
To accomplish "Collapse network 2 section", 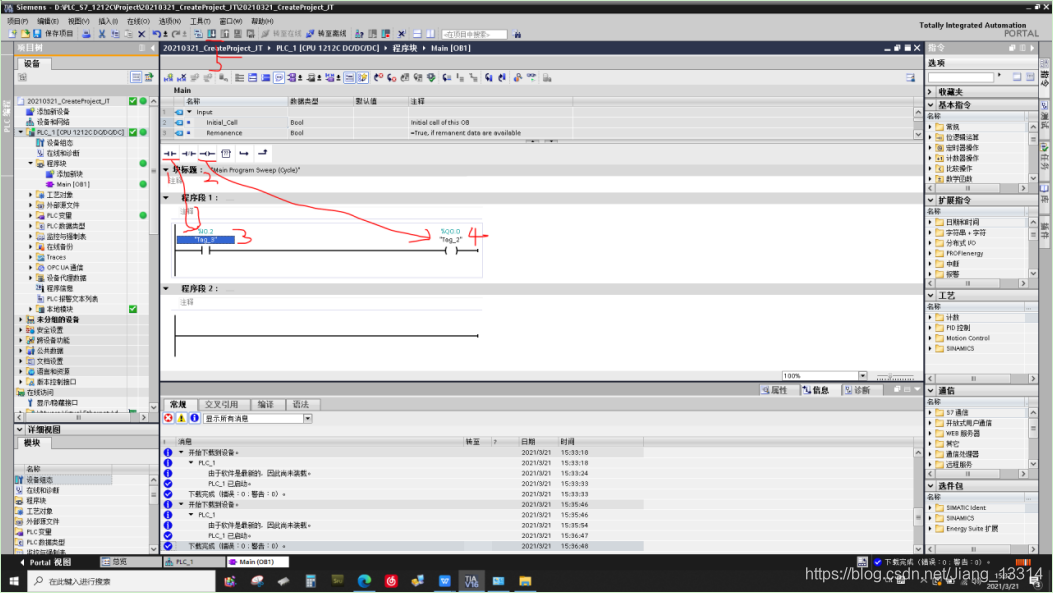I will 167,289.
